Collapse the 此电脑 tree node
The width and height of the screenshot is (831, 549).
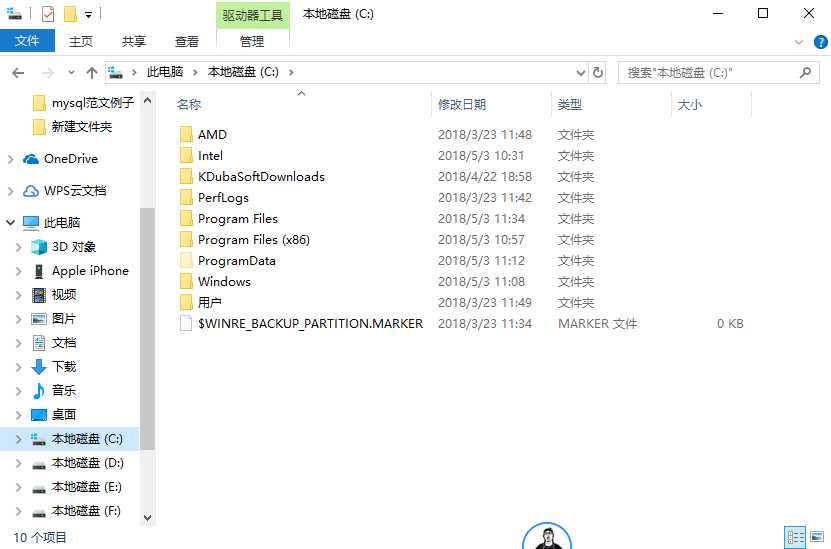coord(10,223)
